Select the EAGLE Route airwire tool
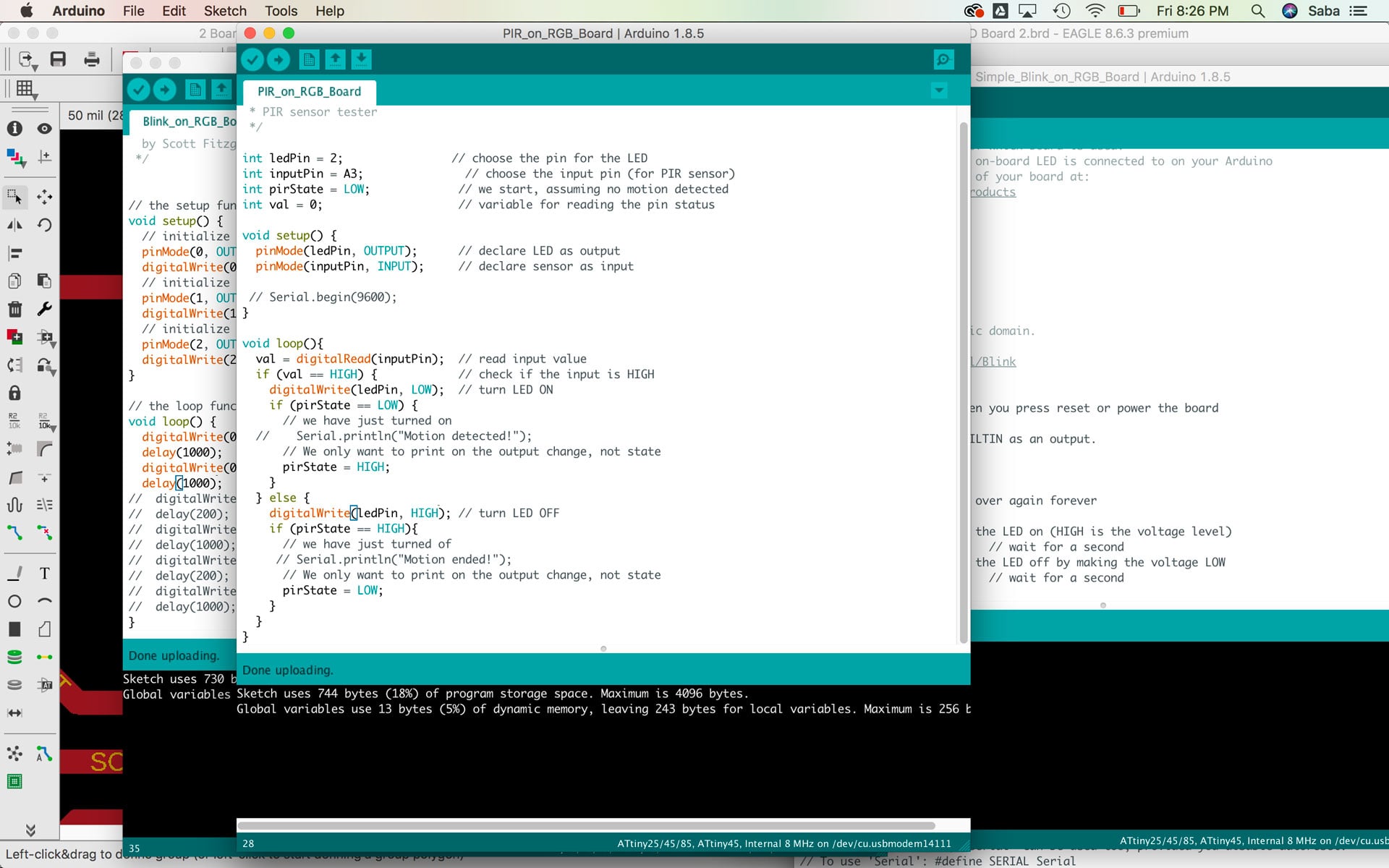 [14, 533]
